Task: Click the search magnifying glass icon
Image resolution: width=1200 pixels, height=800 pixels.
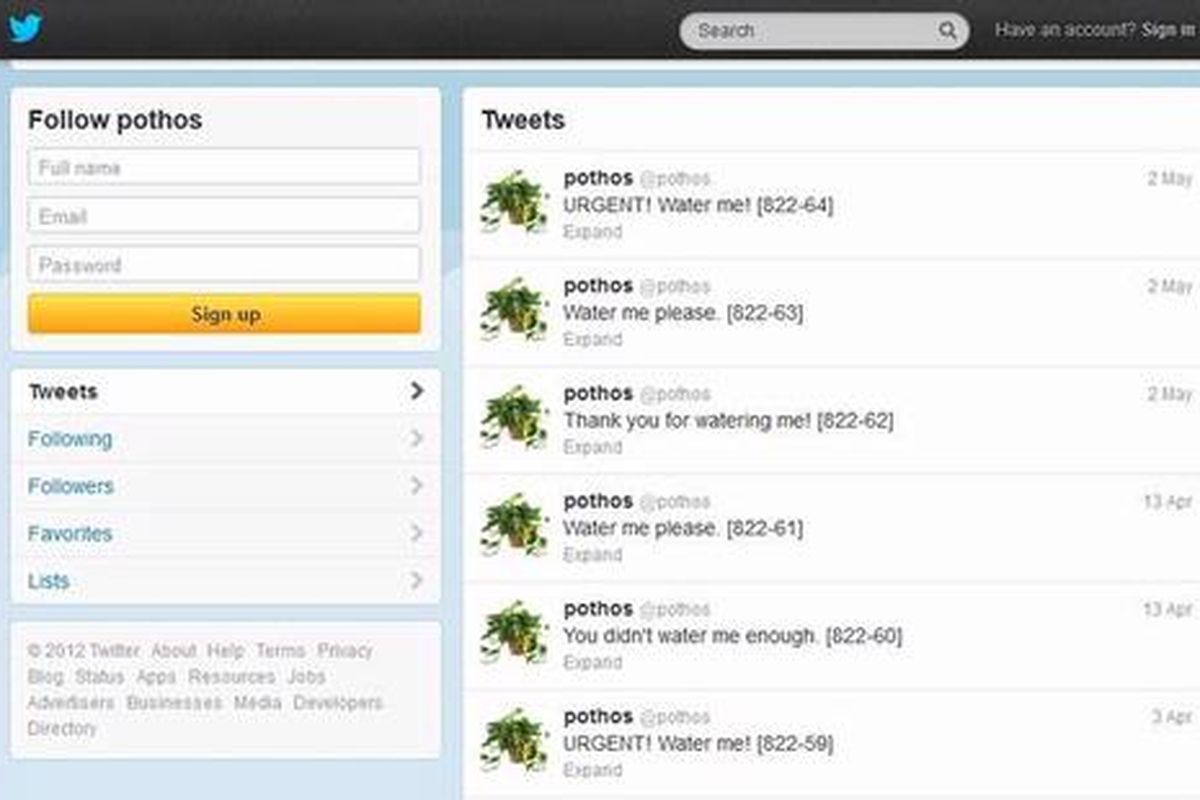Action: pos(947,31)
